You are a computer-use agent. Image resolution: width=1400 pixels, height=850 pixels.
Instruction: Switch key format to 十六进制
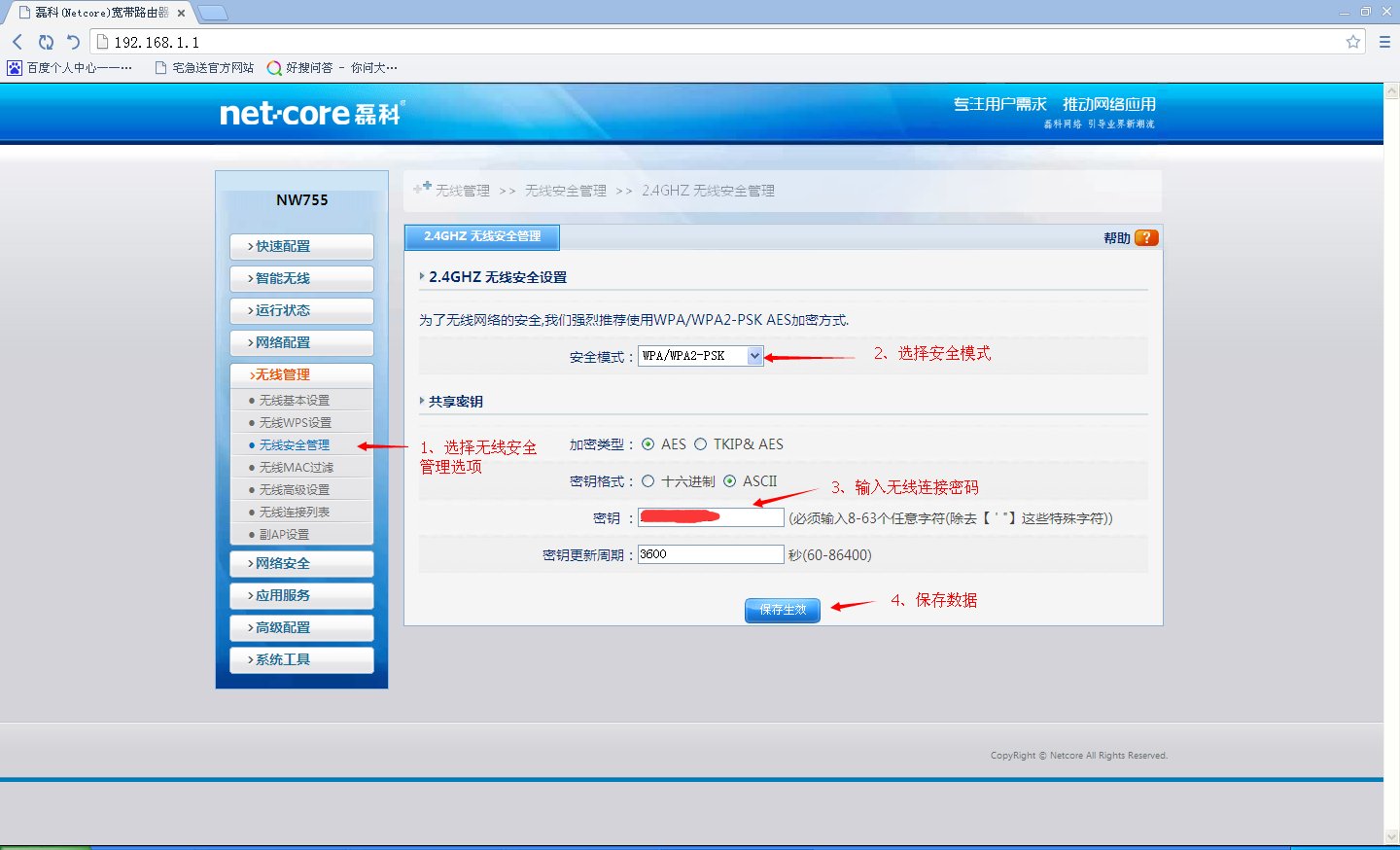649,480
